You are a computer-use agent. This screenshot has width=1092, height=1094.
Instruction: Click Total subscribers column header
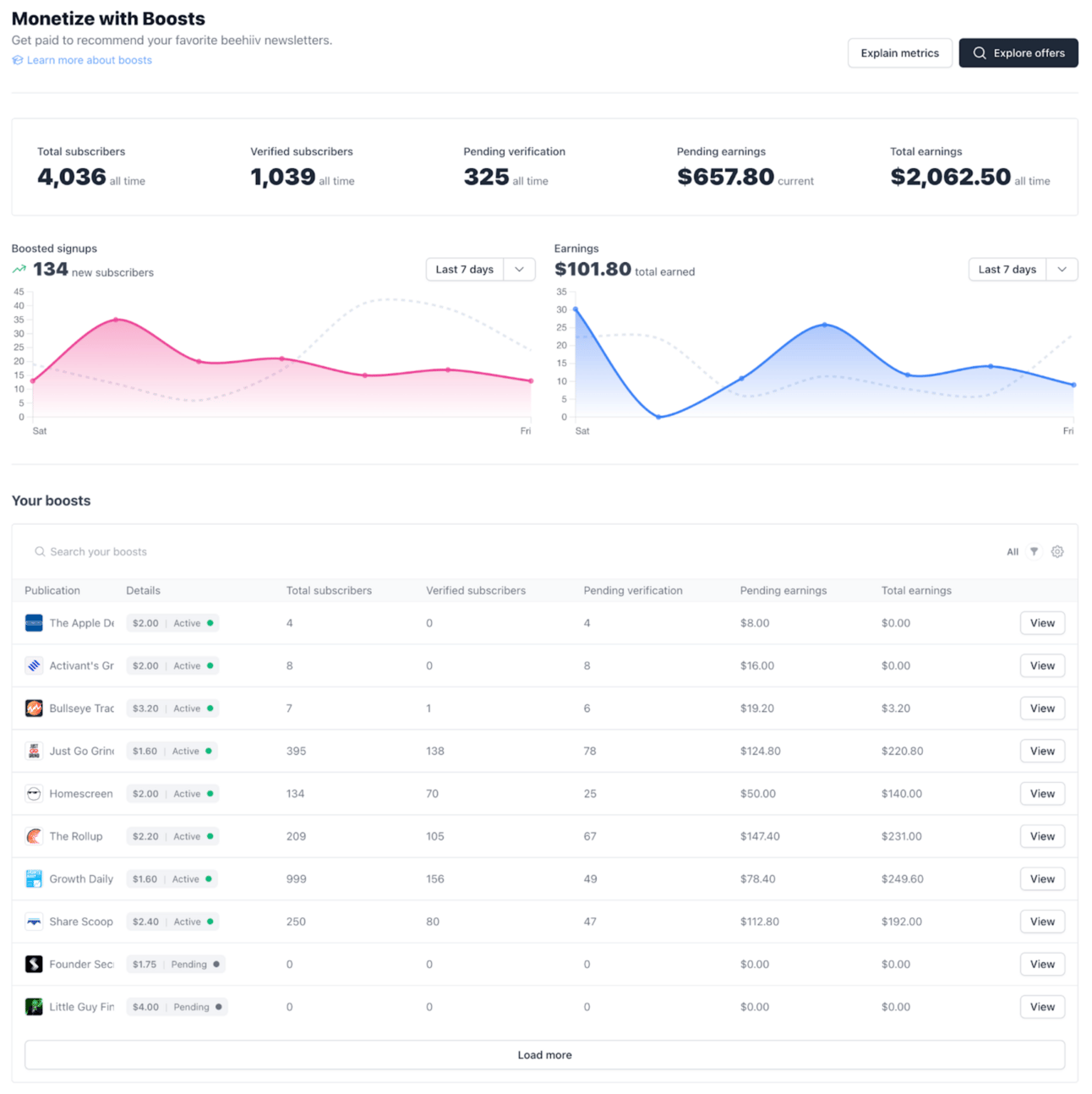click(x=329, y=591)
